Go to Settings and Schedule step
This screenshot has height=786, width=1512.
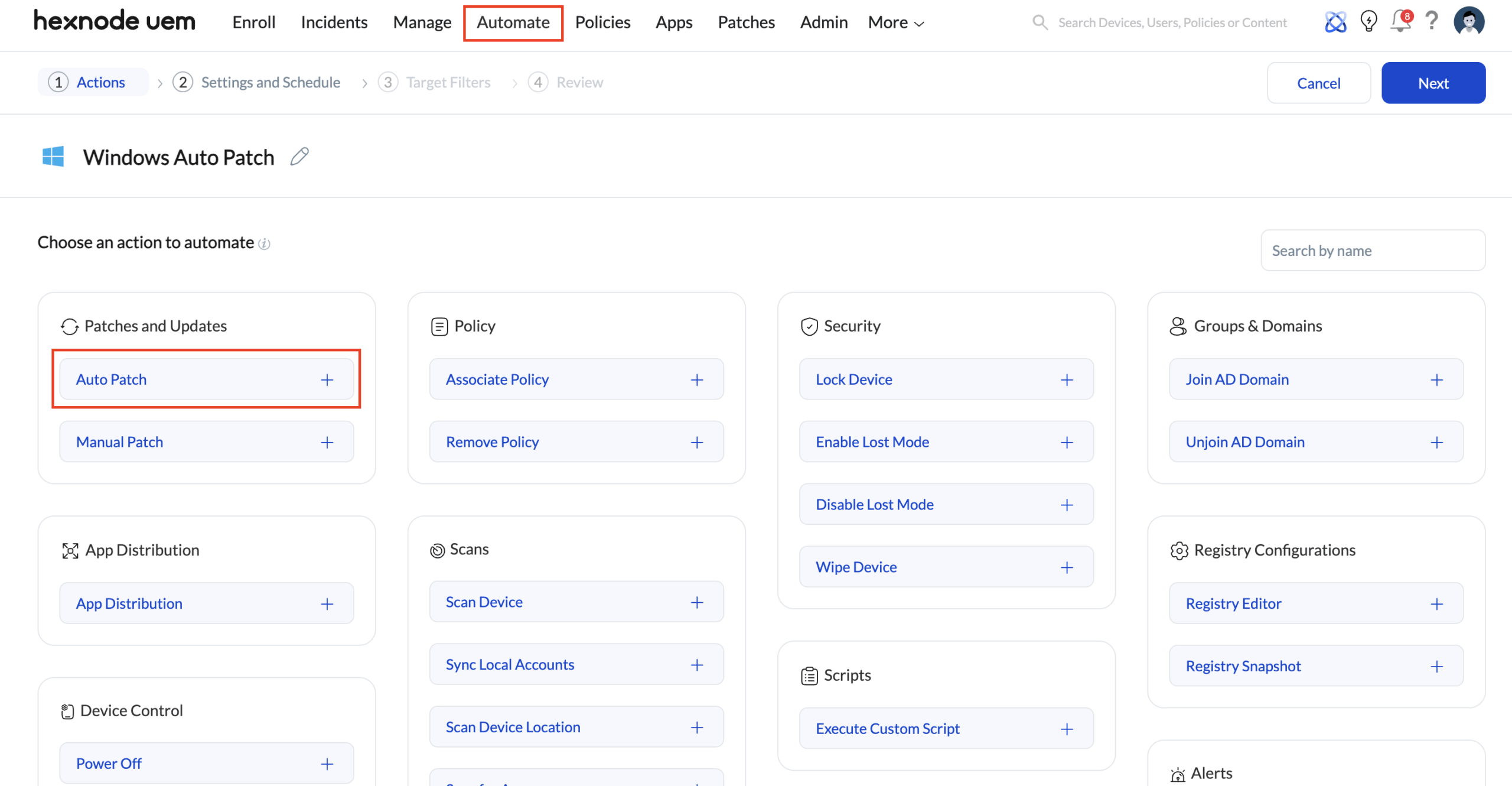[x=270, y=82]
